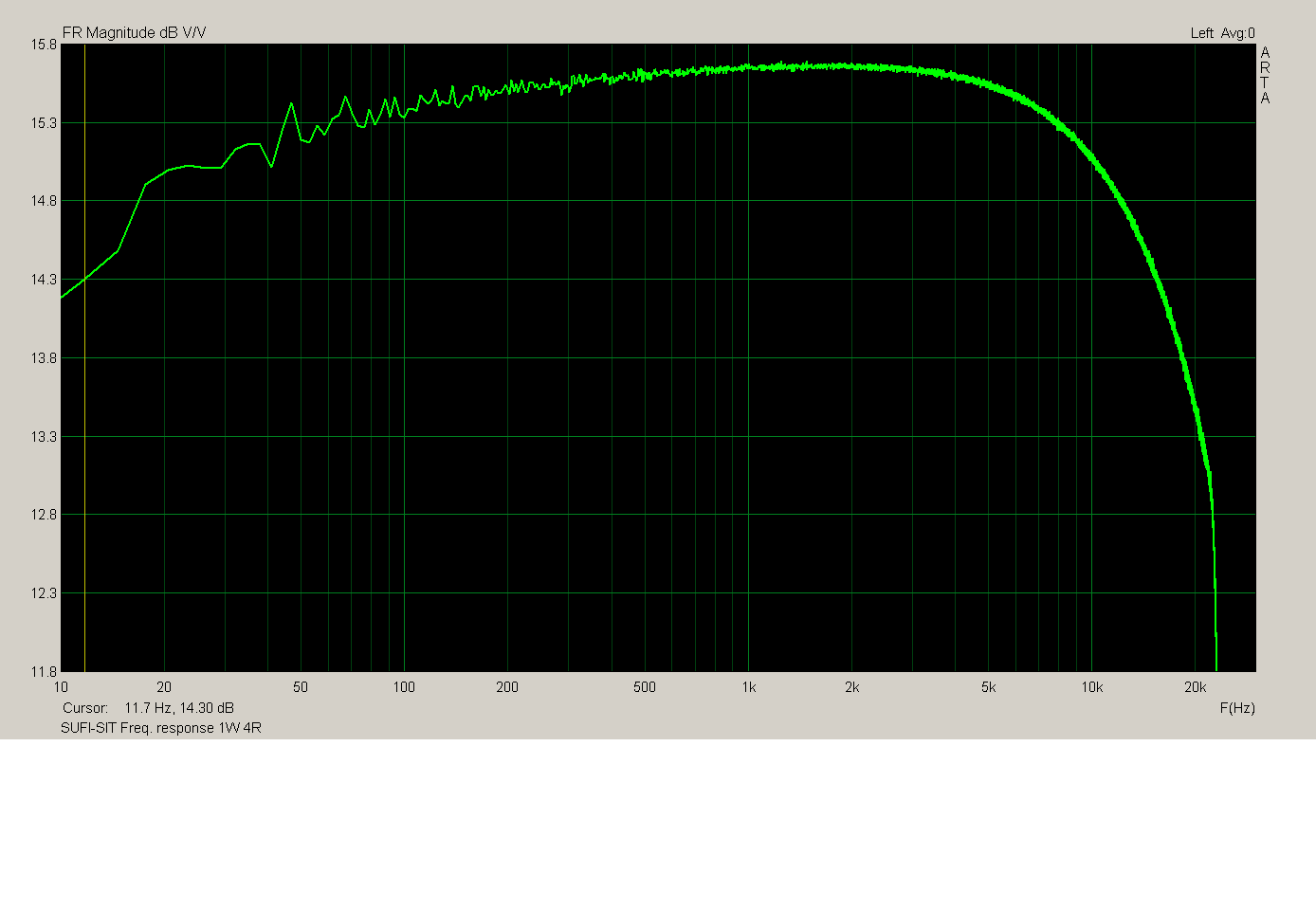Click the 200 frequency axis label
Screen dimensions: 1316x910
pyautogui.click(x=507, y=687)
